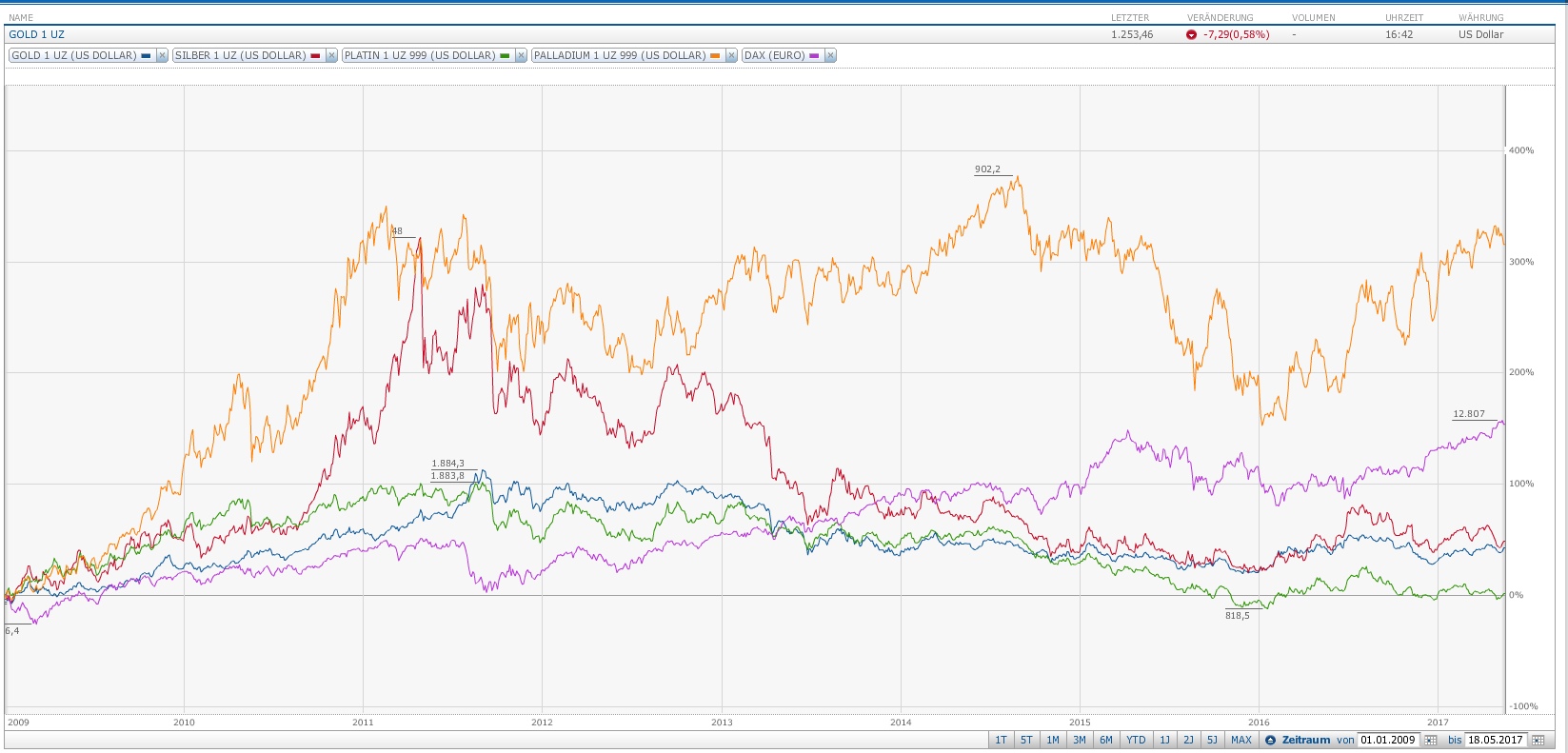Click the red down-arrow change indicator

1191,35
